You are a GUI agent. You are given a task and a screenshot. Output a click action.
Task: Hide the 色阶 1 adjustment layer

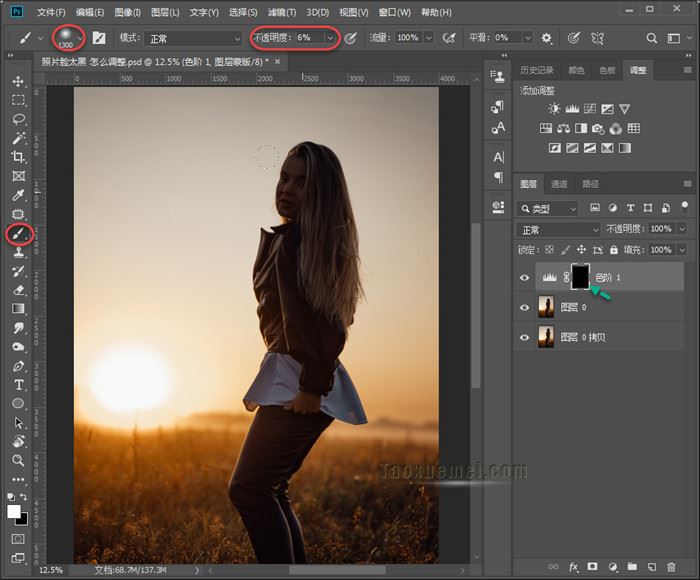point(525,277)
